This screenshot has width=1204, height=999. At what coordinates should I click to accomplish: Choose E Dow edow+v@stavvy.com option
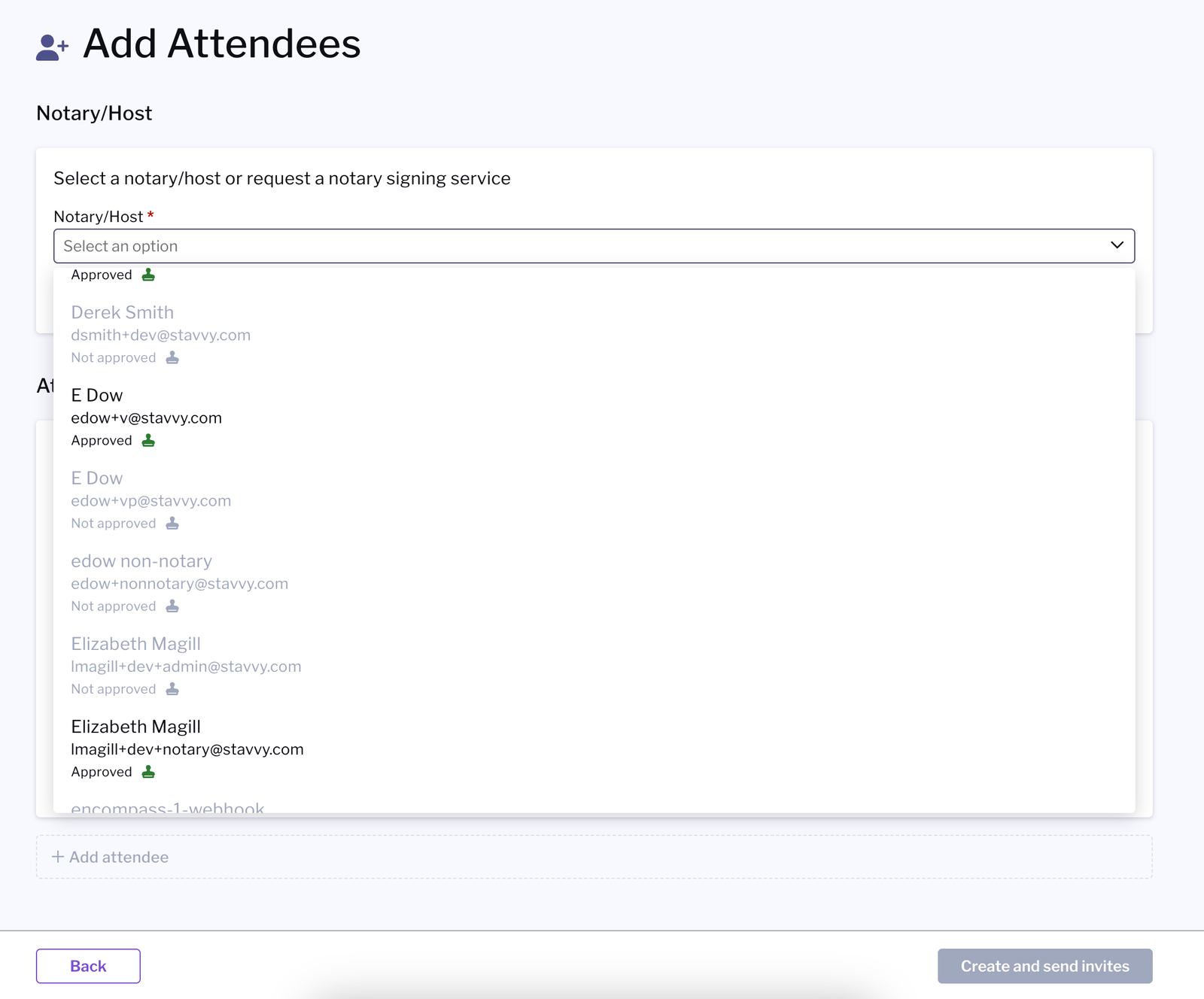coord(594,418)
